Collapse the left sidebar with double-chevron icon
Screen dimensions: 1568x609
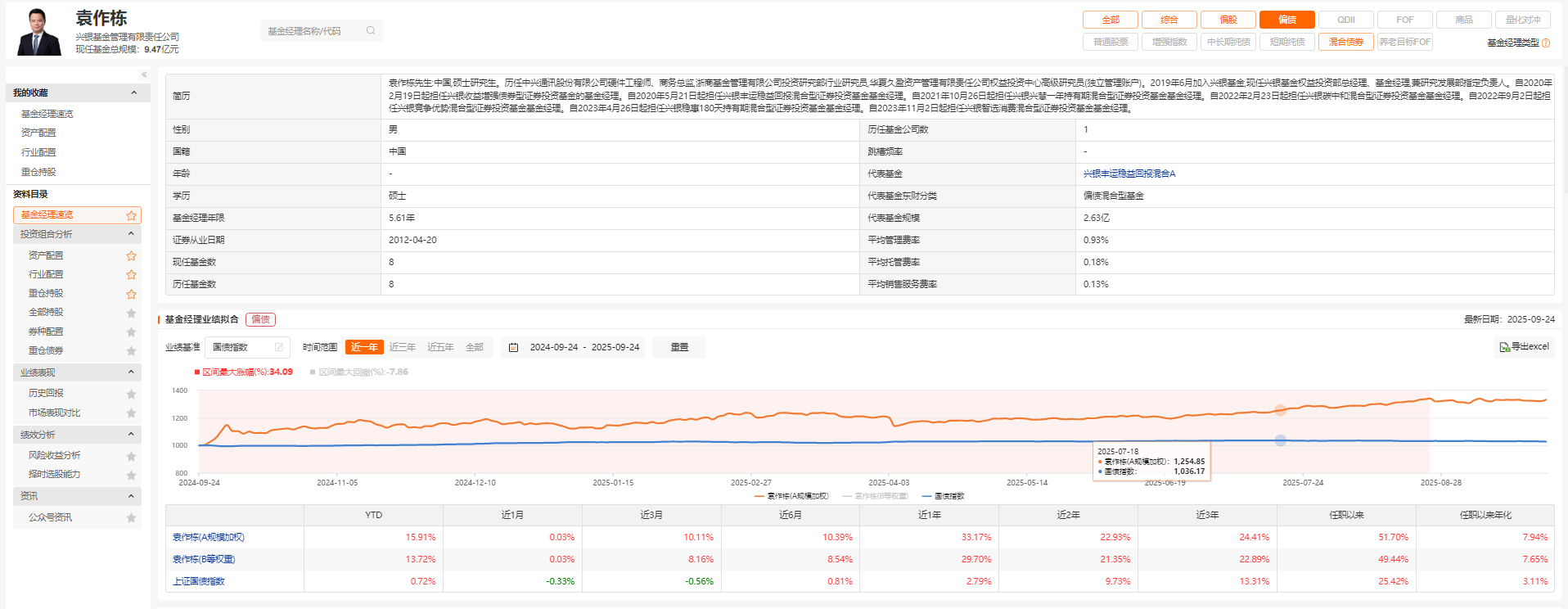(x=144, y=74)
